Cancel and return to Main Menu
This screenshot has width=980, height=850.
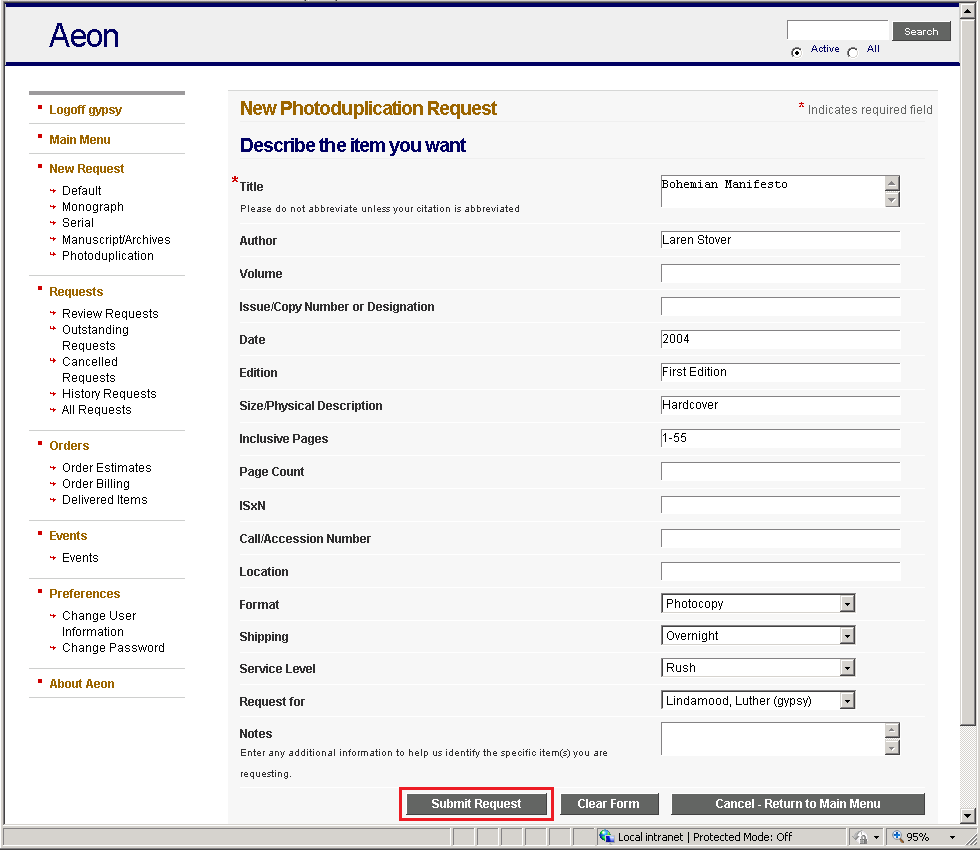pos(798,803)
